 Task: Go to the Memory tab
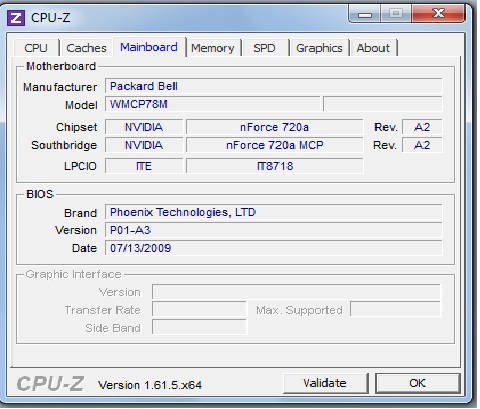tap(213, 48)
